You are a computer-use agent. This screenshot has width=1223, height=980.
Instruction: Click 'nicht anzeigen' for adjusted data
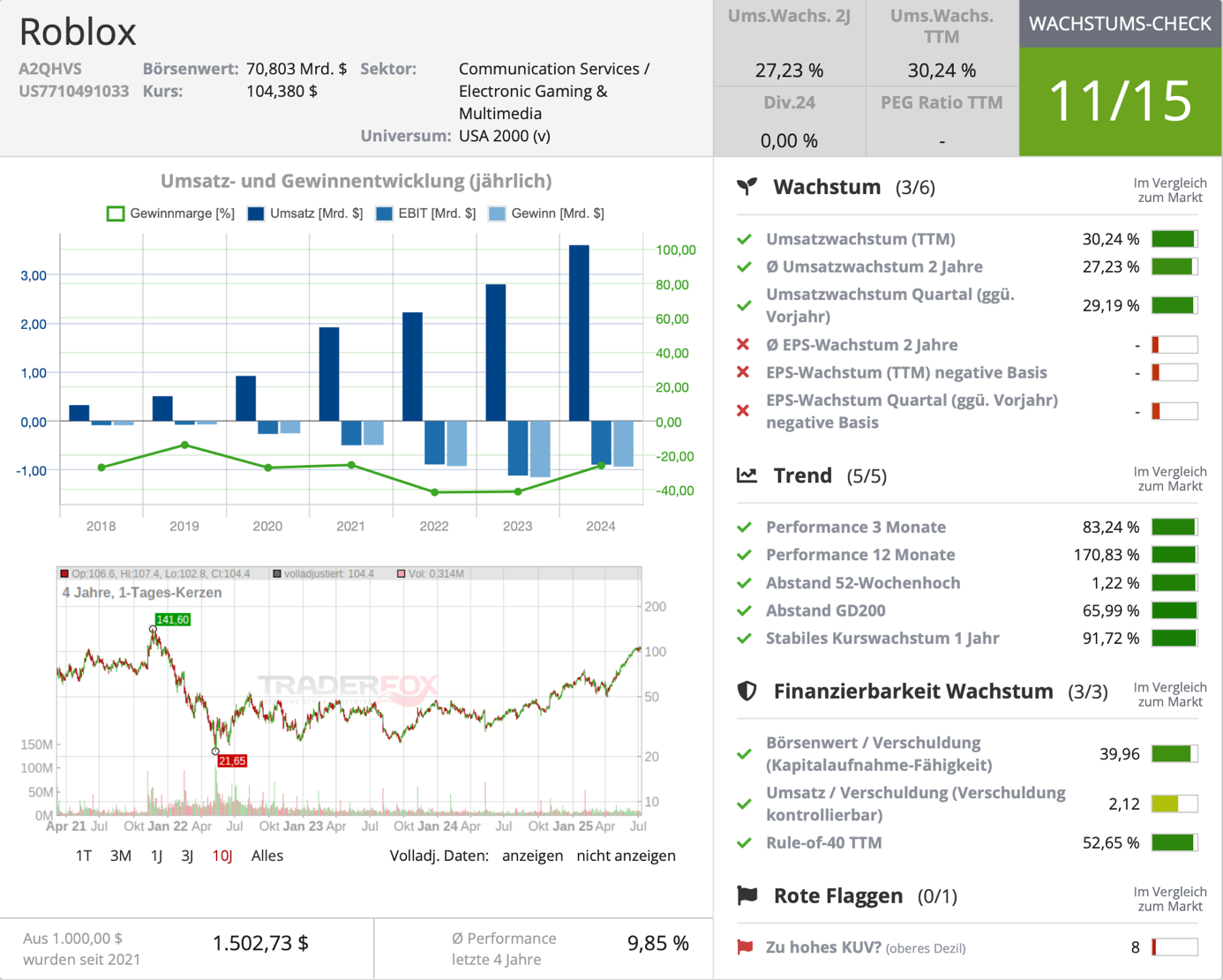(627, 856)
